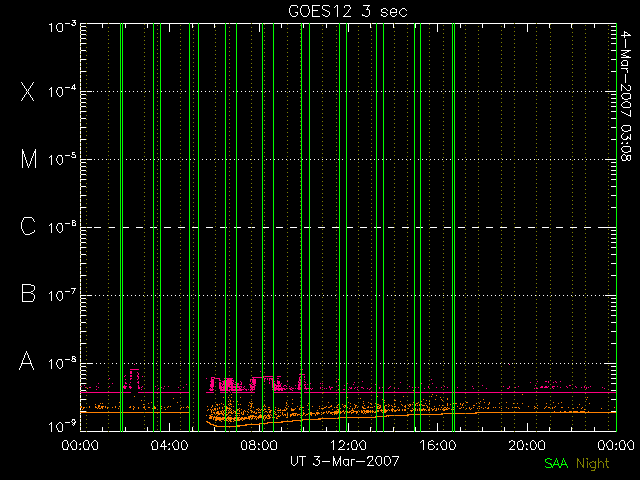Click the 16:00 time axis label

point(438,445)
